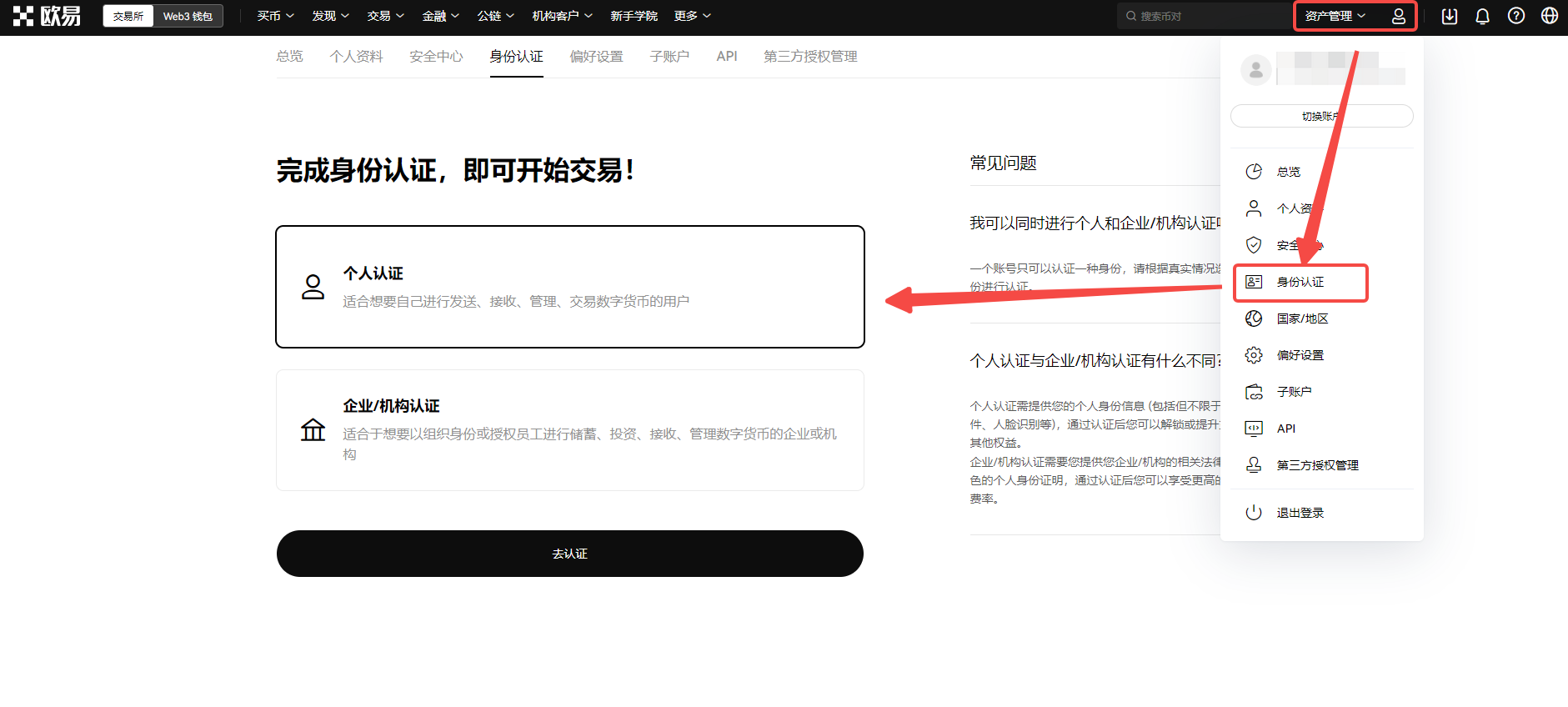The image size is (1568, 707).
Task: Click the person icon in the 个人认证 card
Action: pos(313,287)
